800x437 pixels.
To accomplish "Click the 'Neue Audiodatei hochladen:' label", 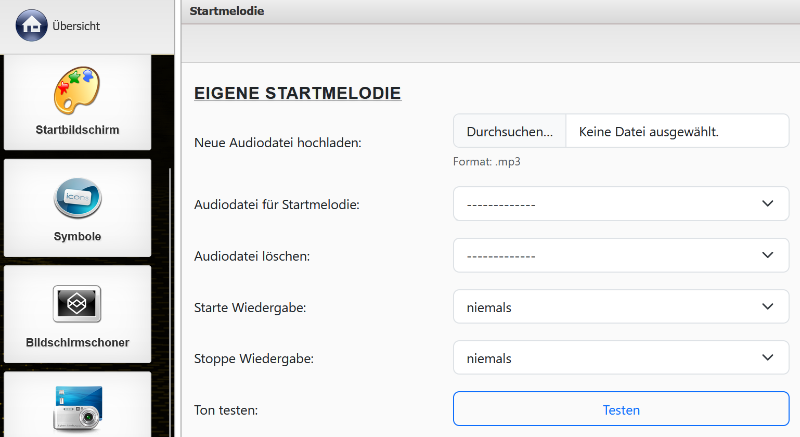I will [277, 143].
